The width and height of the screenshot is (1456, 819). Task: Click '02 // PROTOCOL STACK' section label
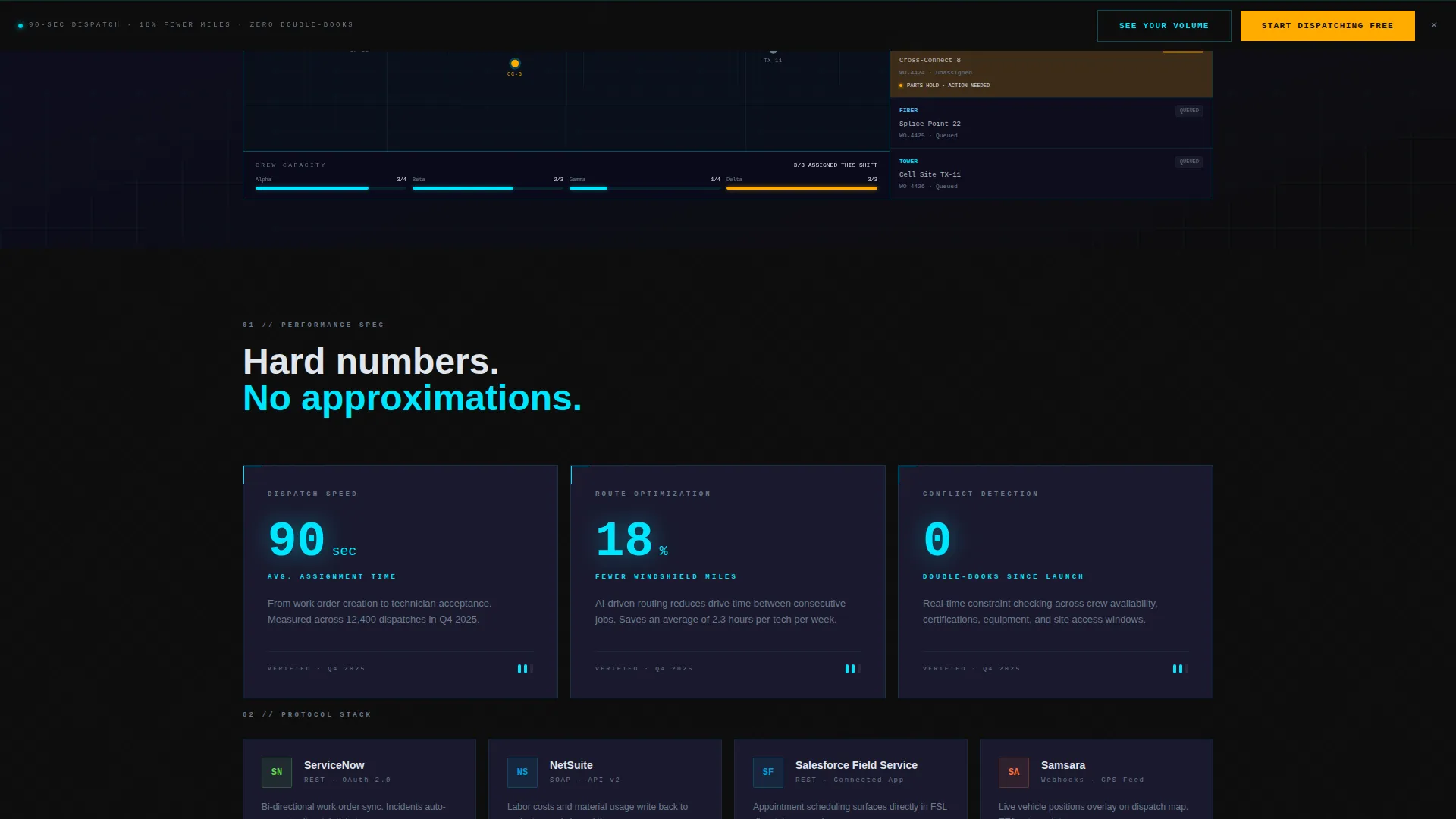pos(307,714)
